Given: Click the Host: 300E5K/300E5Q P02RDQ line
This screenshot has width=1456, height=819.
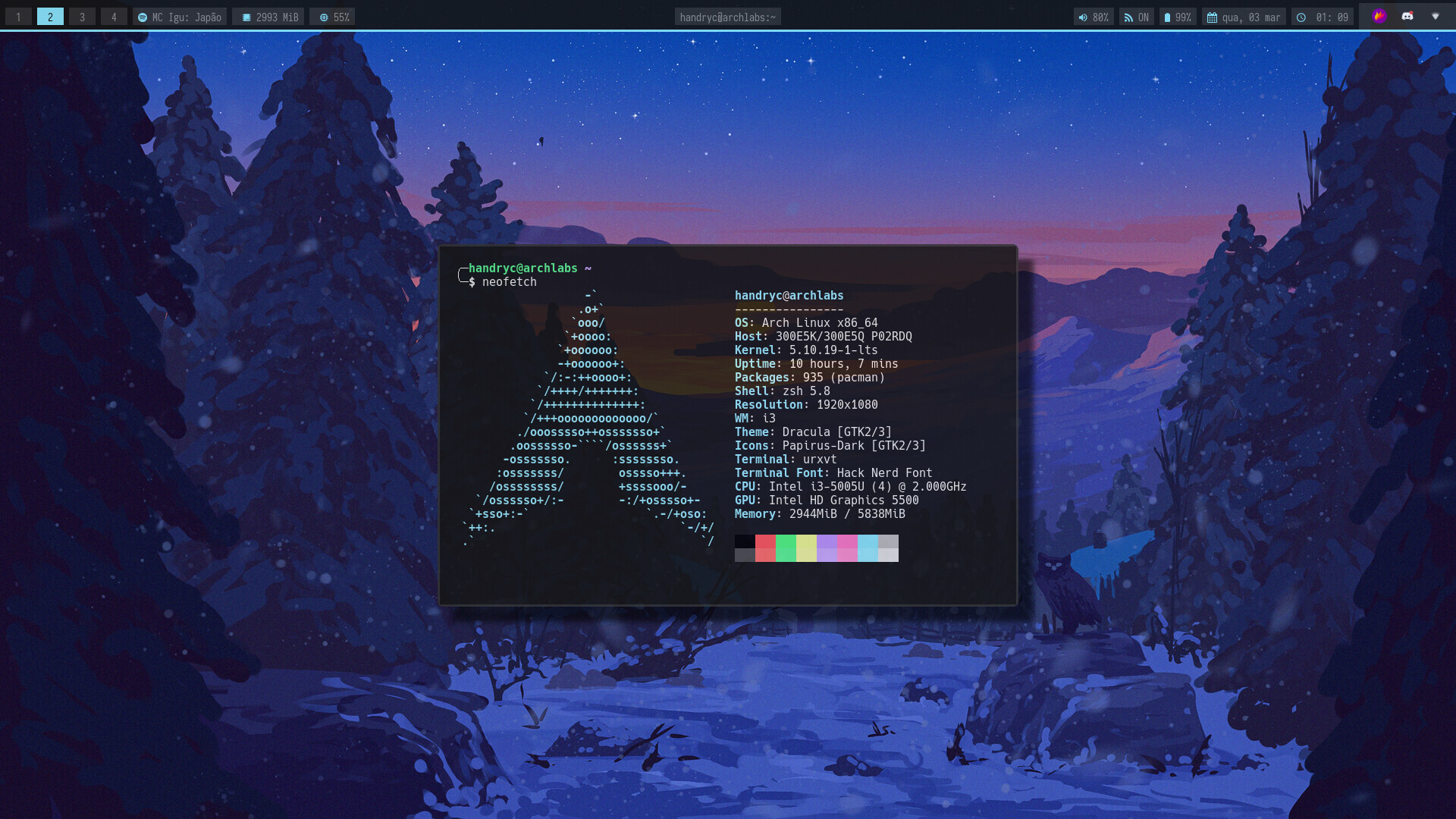Looking at the screenshot, I should tap(823, 337).
